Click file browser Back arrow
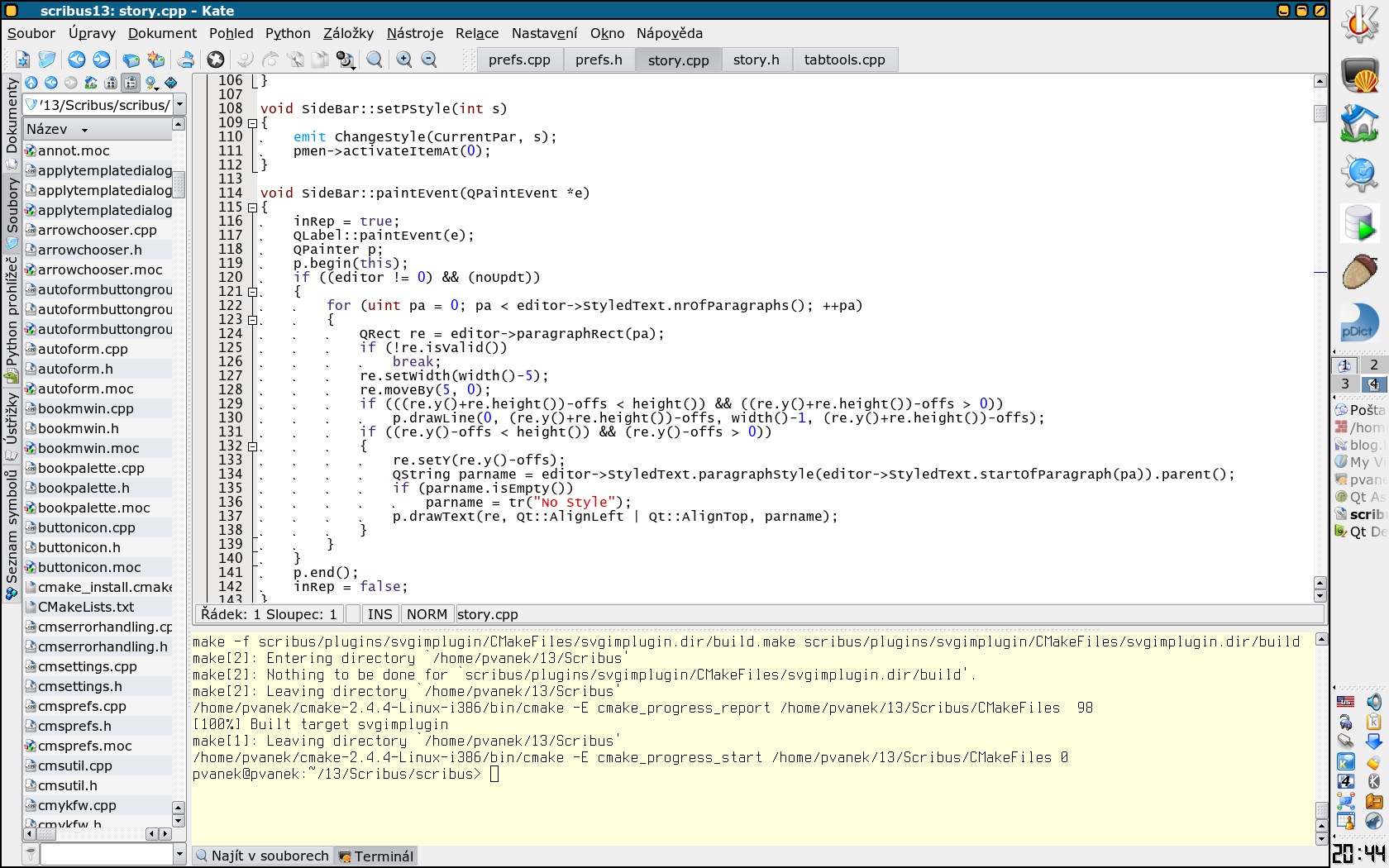Screen dimensions: 1389x868 point(51,83)
